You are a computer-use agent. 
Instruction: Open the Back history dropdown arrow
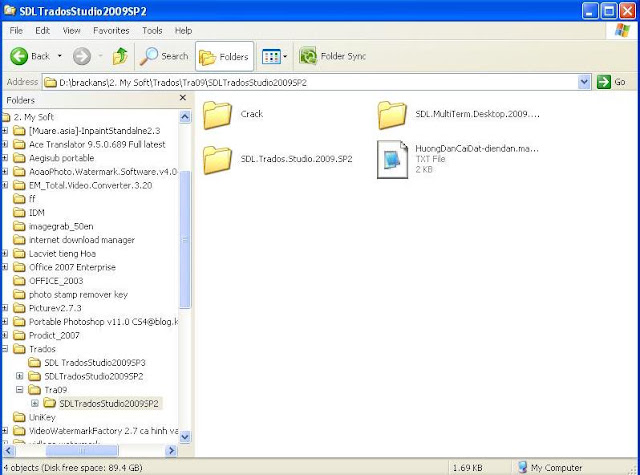[60, 56]
